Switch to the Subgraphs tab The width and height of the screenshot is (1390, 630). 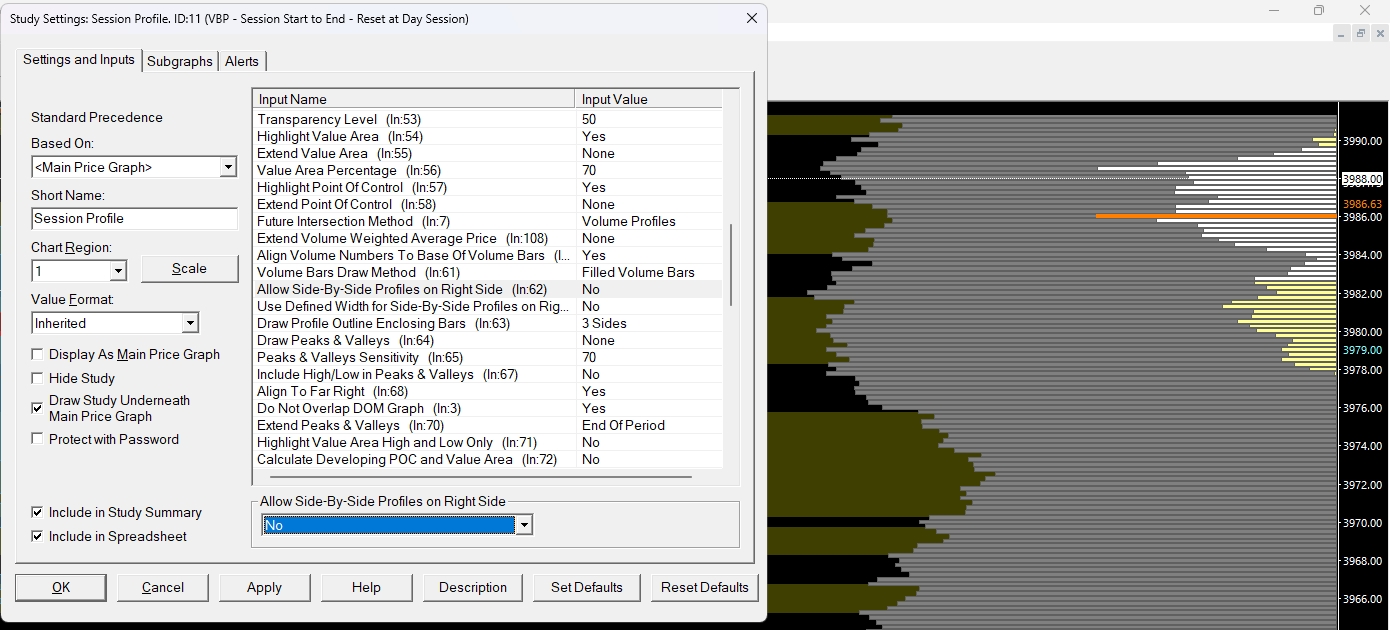pos(180,61)
